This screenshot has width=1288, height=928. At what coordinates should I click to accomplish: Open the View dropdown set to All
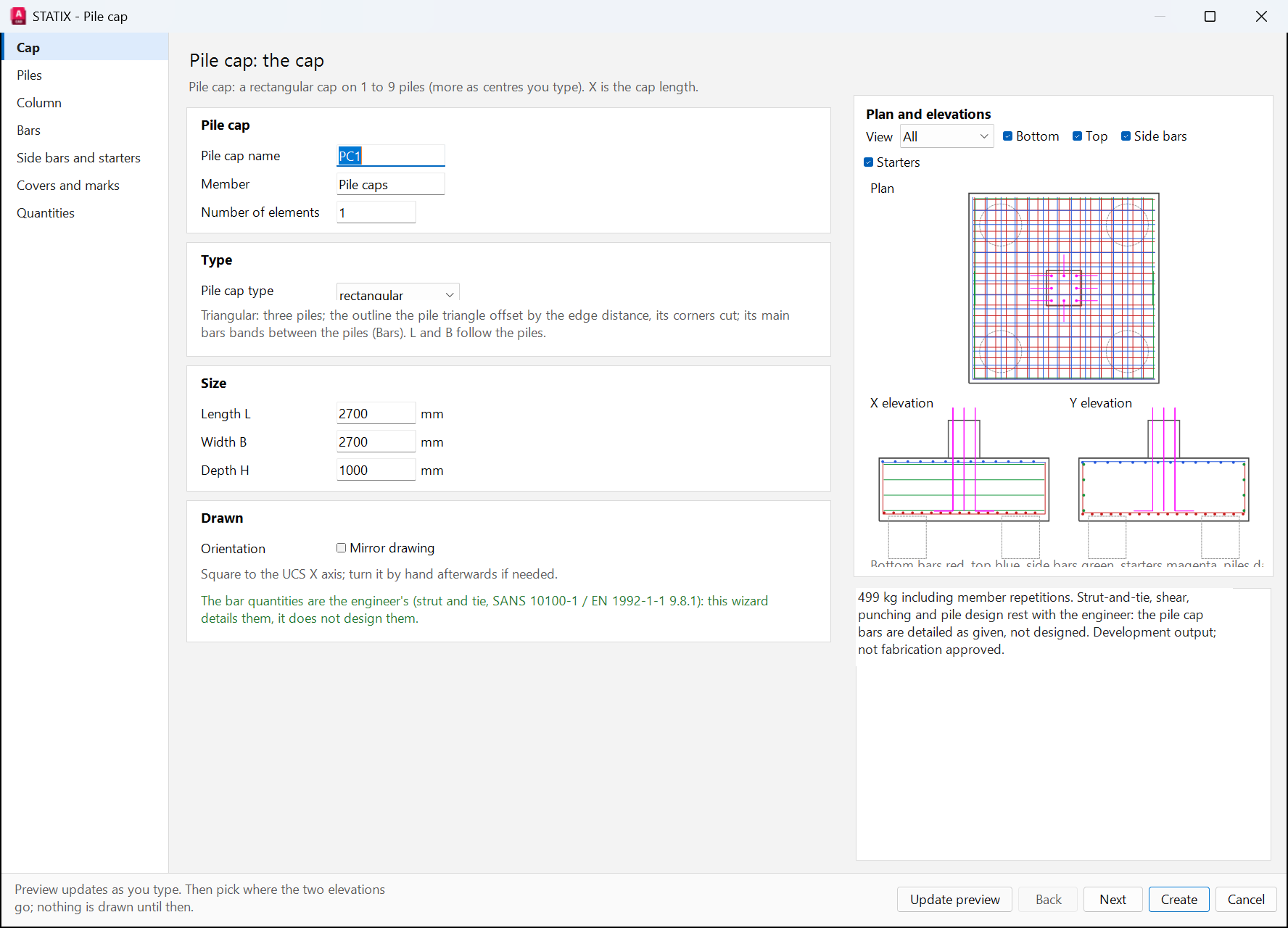click(x=946, y=136)
